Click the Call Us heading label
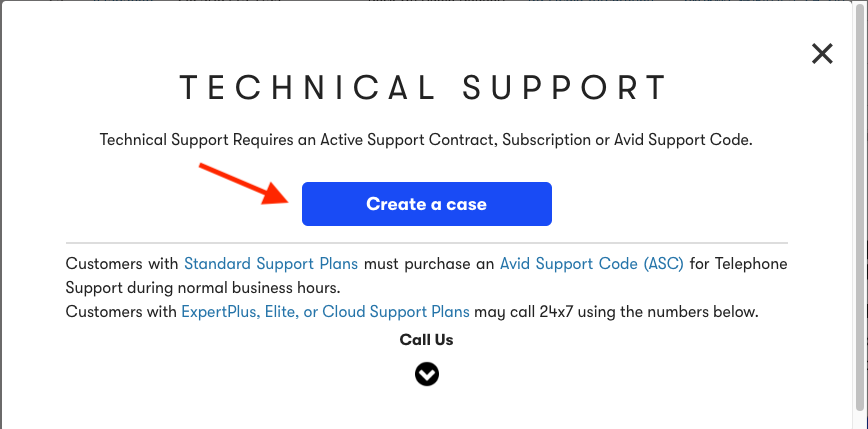868x429 pixels. (x=426, y=339)
